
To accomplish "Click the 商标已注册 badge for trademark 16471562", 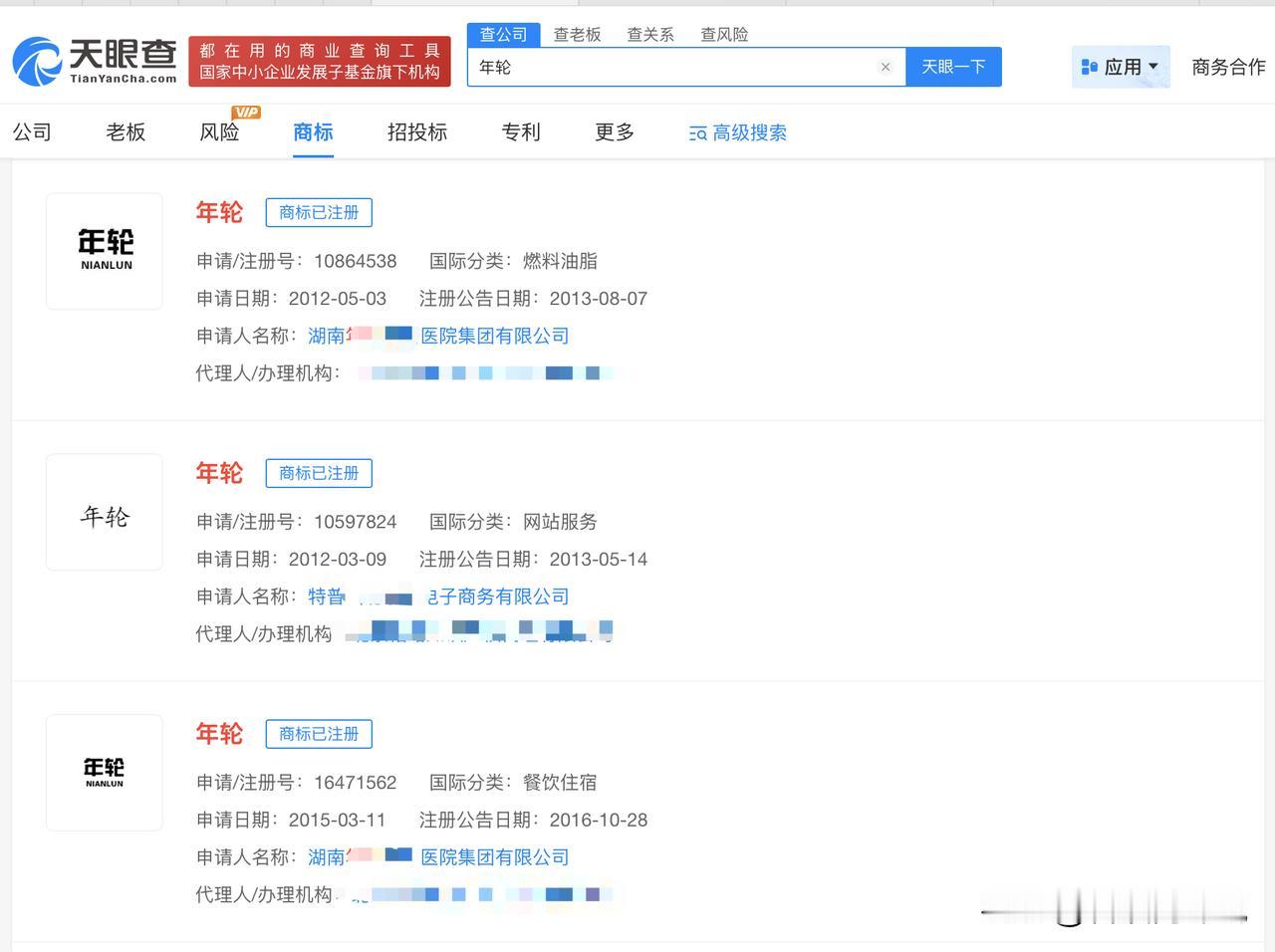I will (319, 734).
